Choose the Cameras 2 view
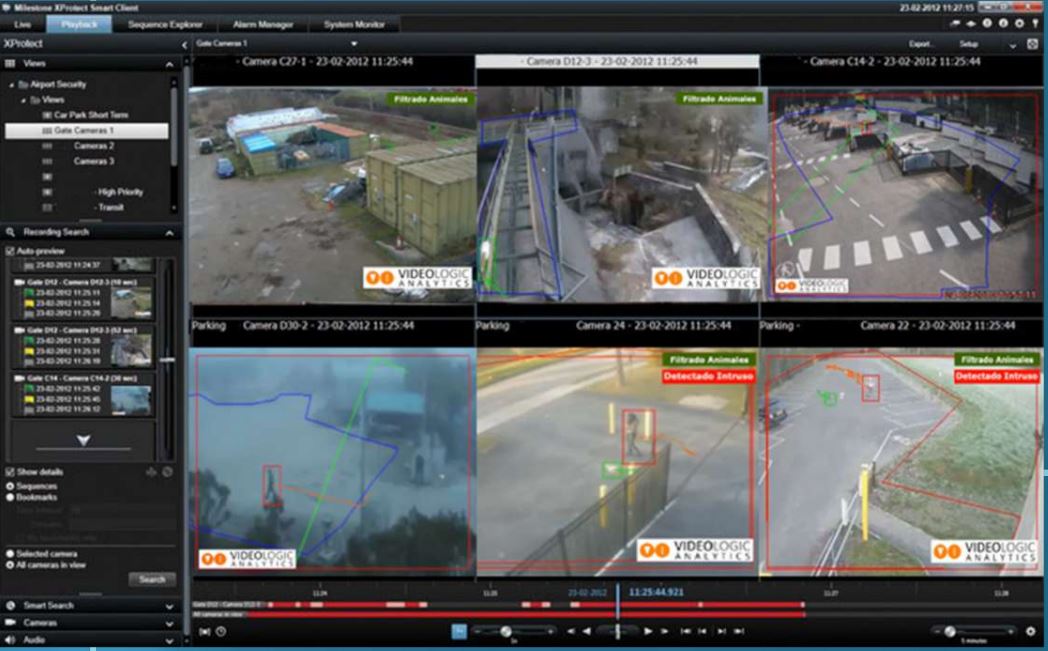The height and width of the screenshot is (651, 1048). point(94,146)
